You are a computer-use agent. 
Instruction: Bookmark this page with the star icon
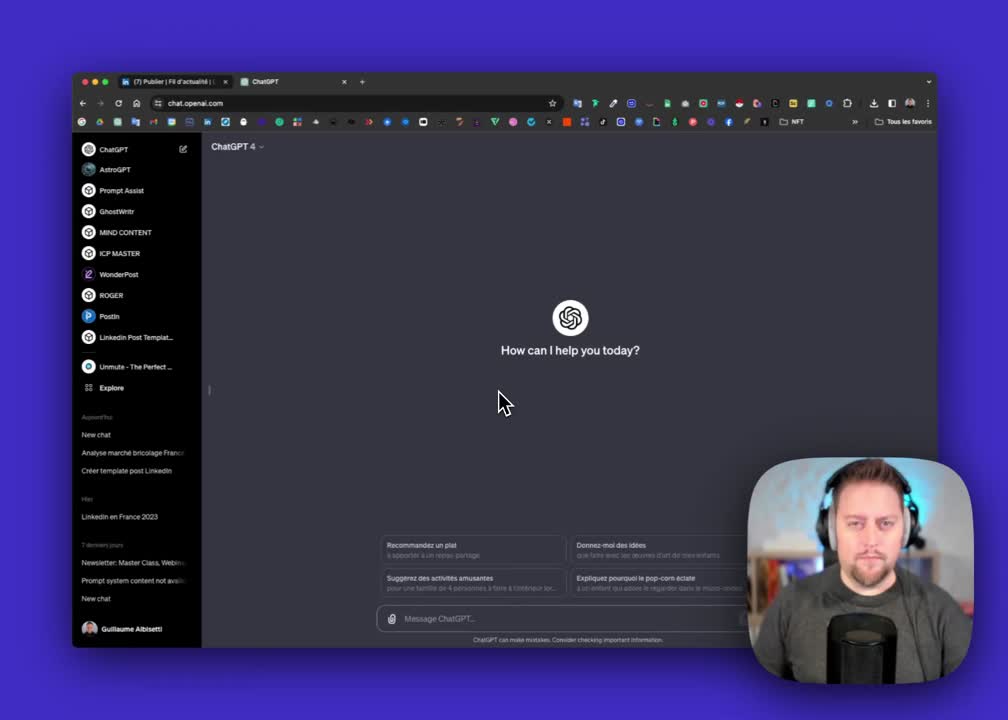coord(552,104)
